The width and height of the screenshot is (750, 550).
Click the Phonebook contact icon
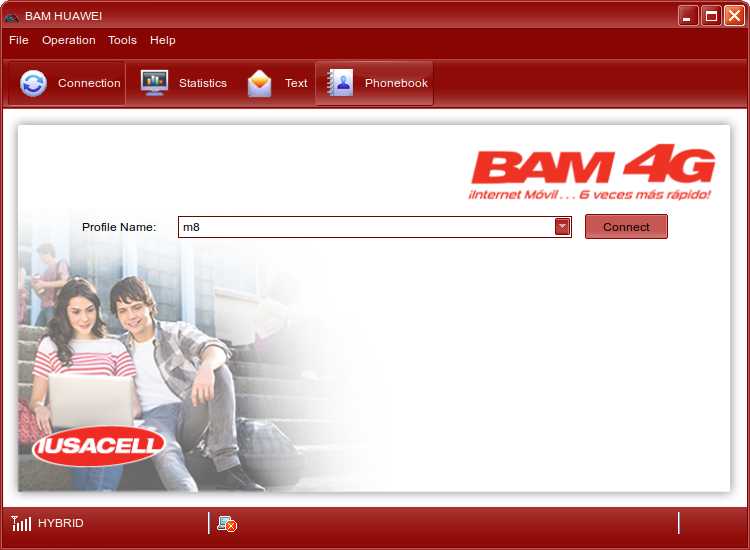pos(340,83)
